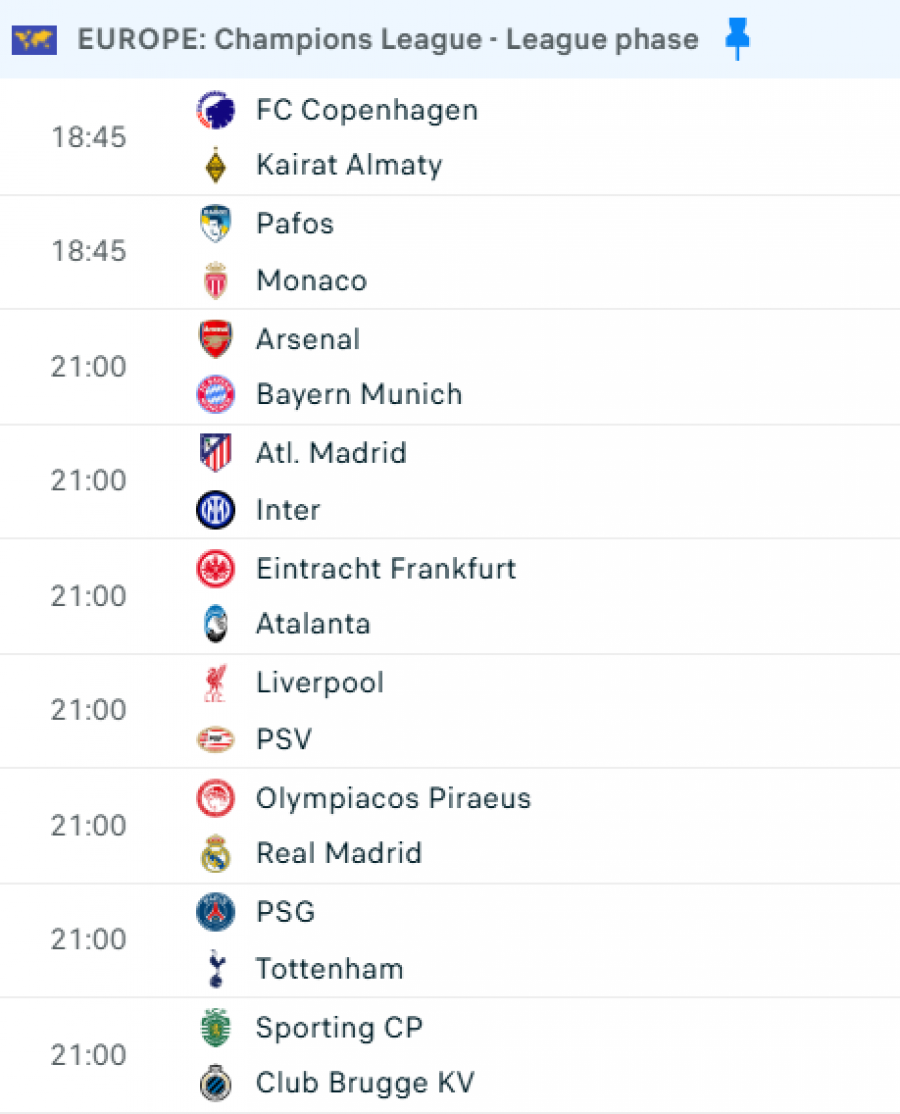Screen dimensions: 900x1114
Task: Select the Tottenham team name
Action: [x=329, y=969]
